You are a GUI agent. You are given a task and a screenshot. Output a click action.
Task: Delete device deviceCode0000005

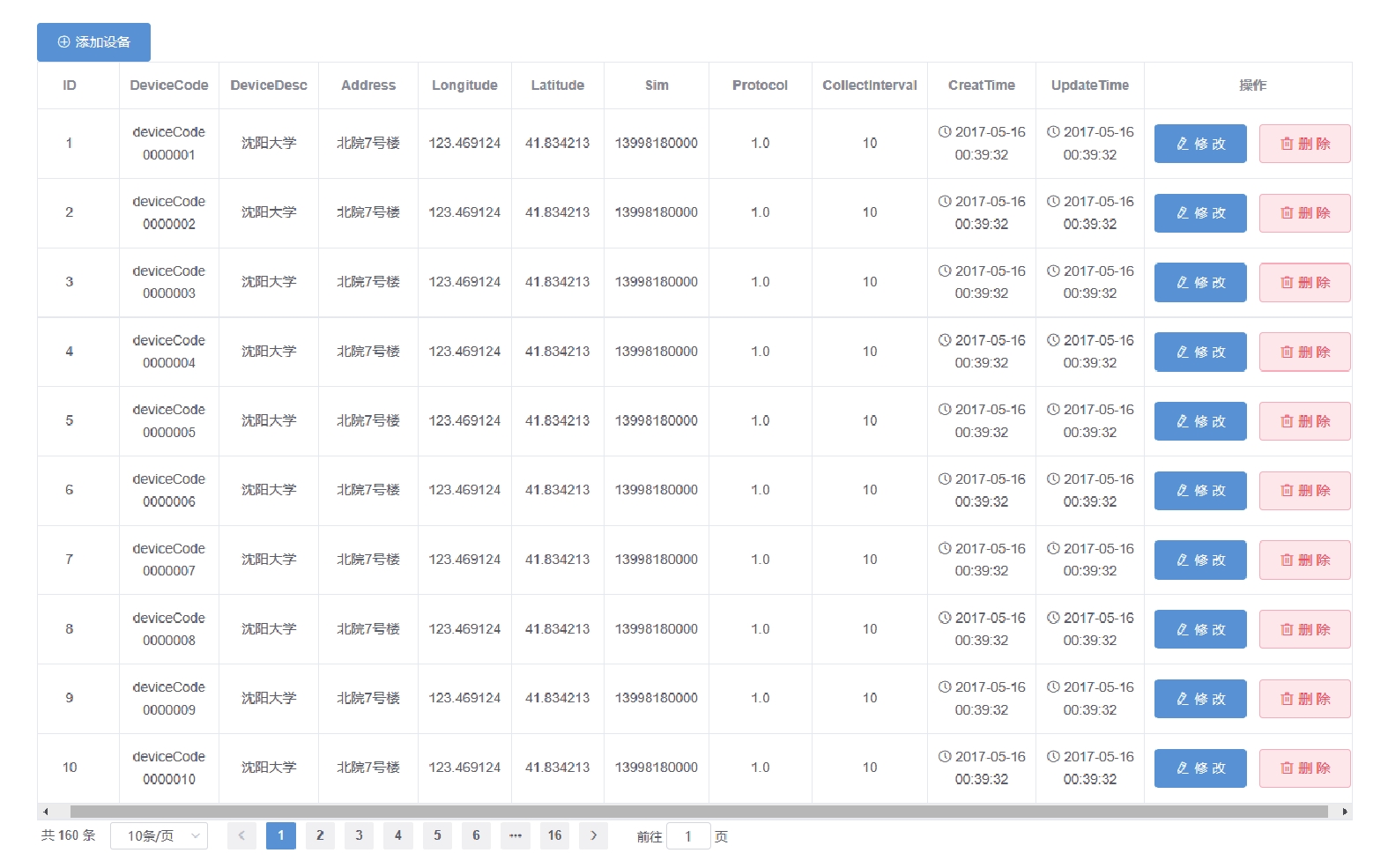[1305, 421]
